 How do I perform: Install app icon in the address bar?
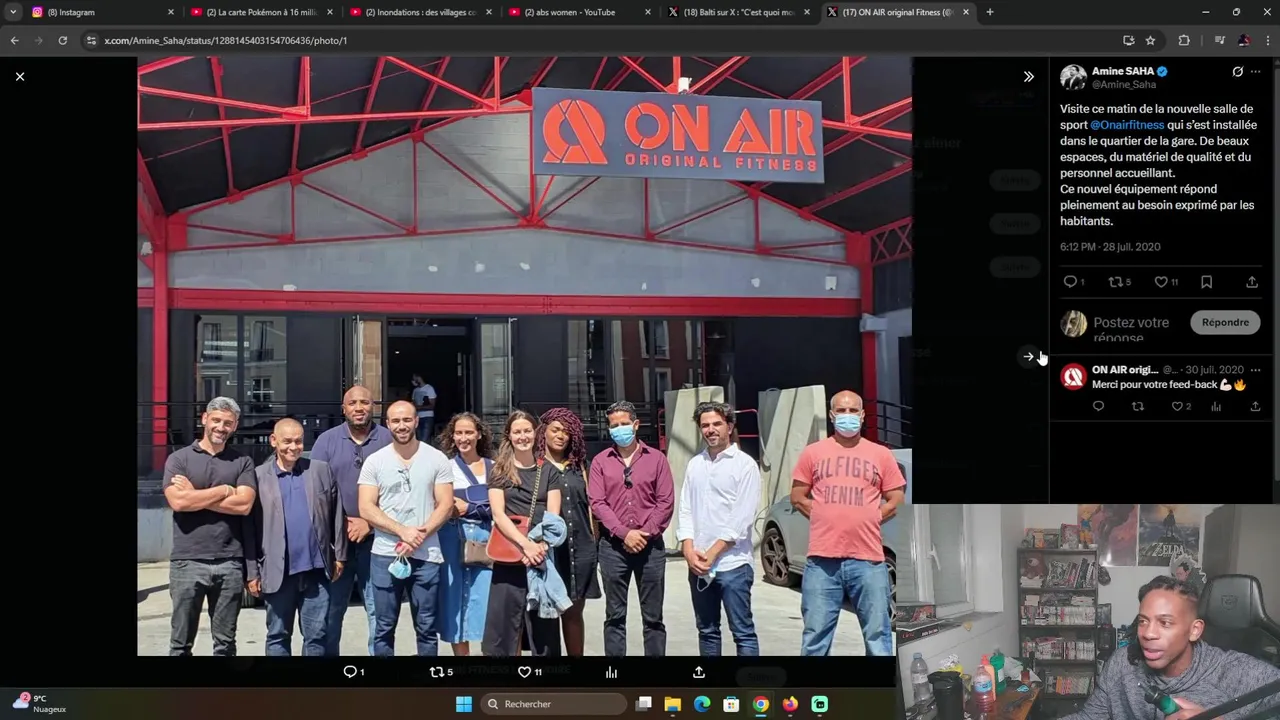point(1129,40)
